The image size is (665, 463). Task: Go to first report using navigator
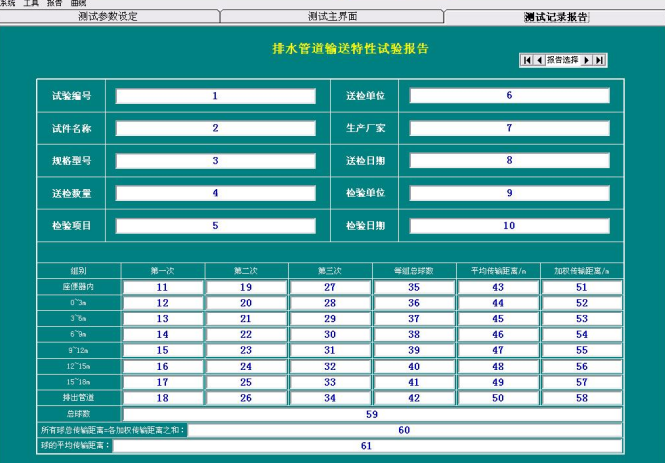(526, 60)
